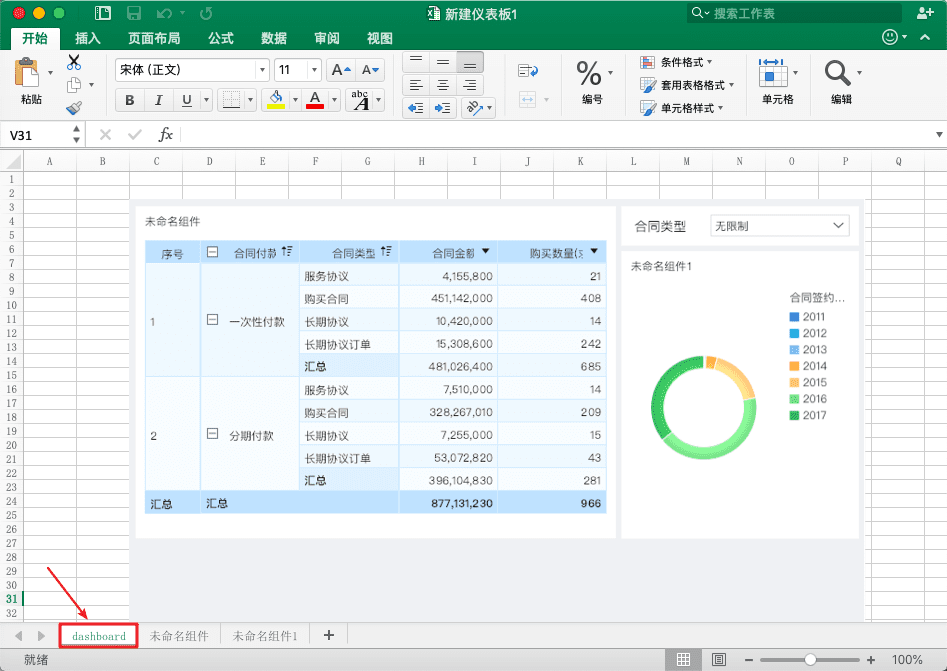Apply the yellow fill color
The width and height of the screenshot is (947, 671).
[x=277, y=100]
